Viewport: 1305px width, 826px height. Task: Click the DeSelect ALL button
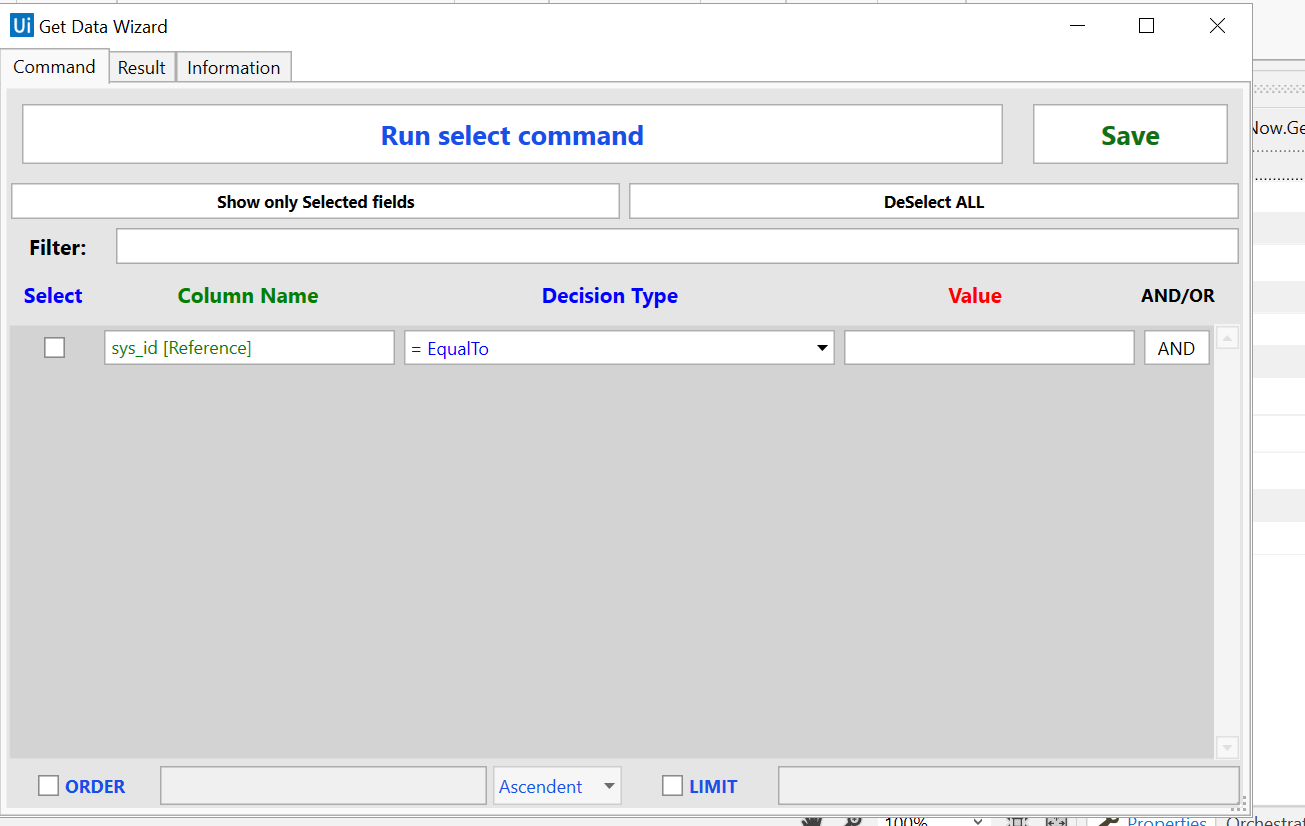pyautogui.click(x=934, y=201)
